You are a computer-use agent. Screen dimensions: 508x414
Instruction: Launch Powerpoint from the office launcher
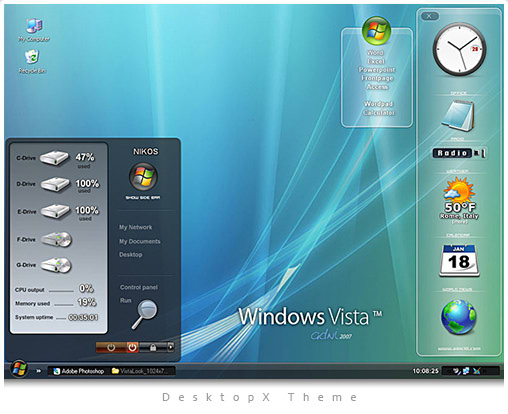[377, 70]
